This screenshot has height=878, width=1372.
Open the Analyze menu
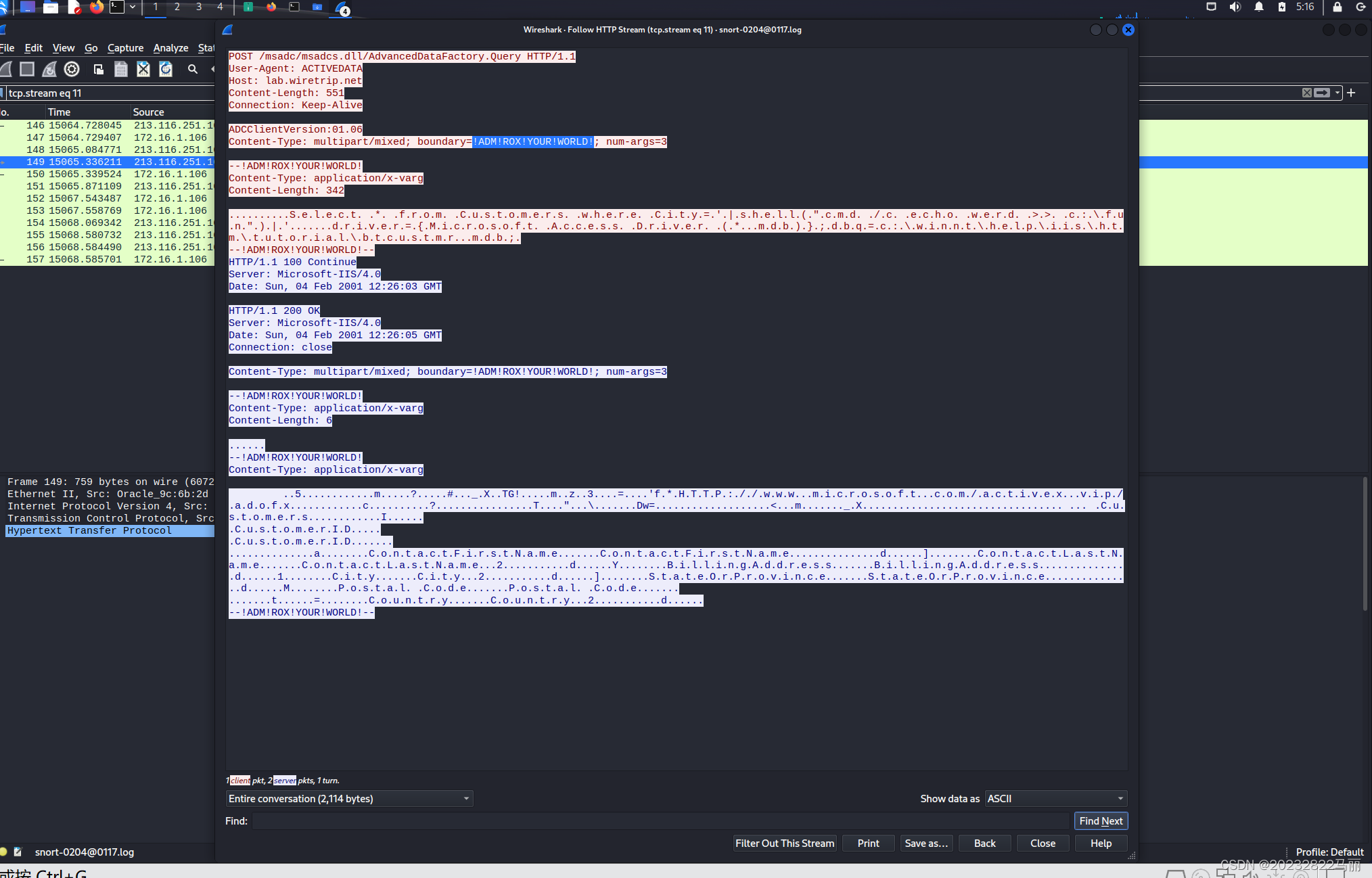point(170,48)
